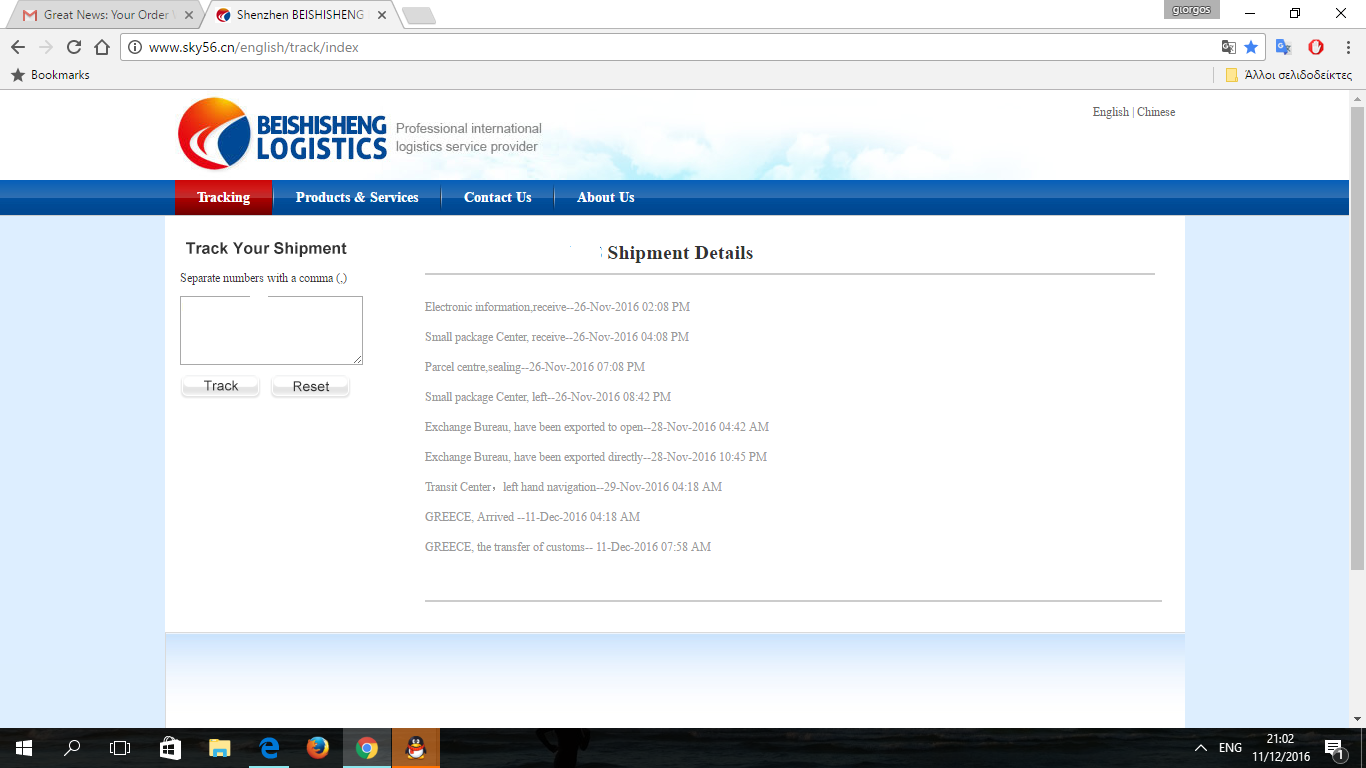Click 'Small package Center, left' entry
Screen dimensions: 1366x768
tap(548, 397)
